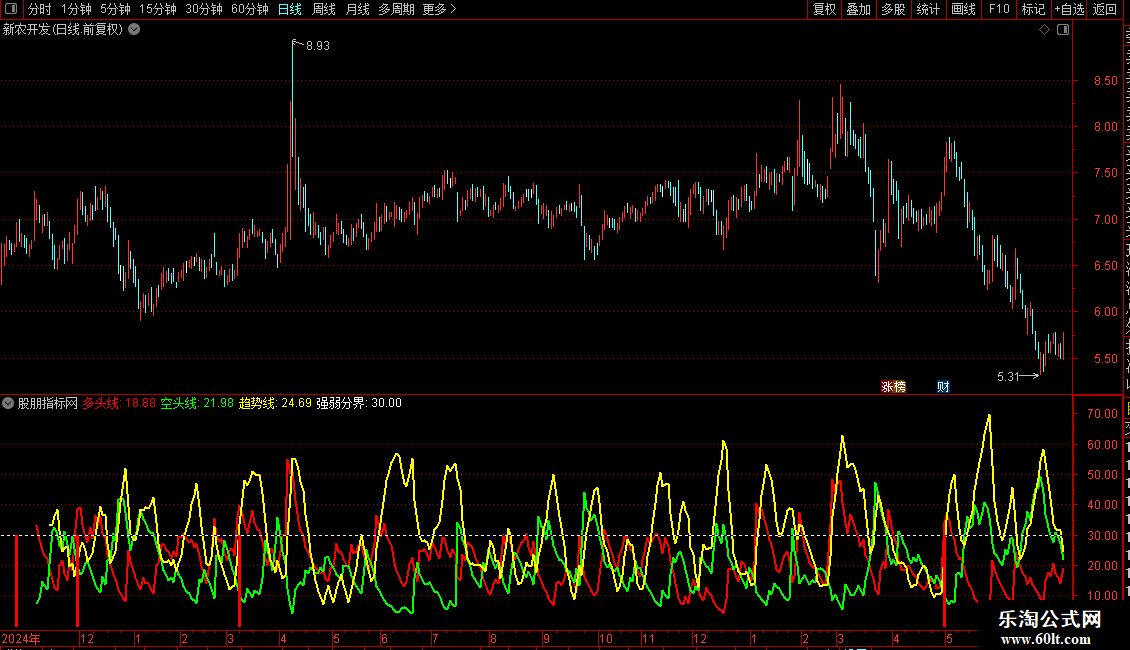The width and height of the screenshot is (1130, 650).
Task: Click the 8.93 high price label
Action: click(x=318, y=46)
